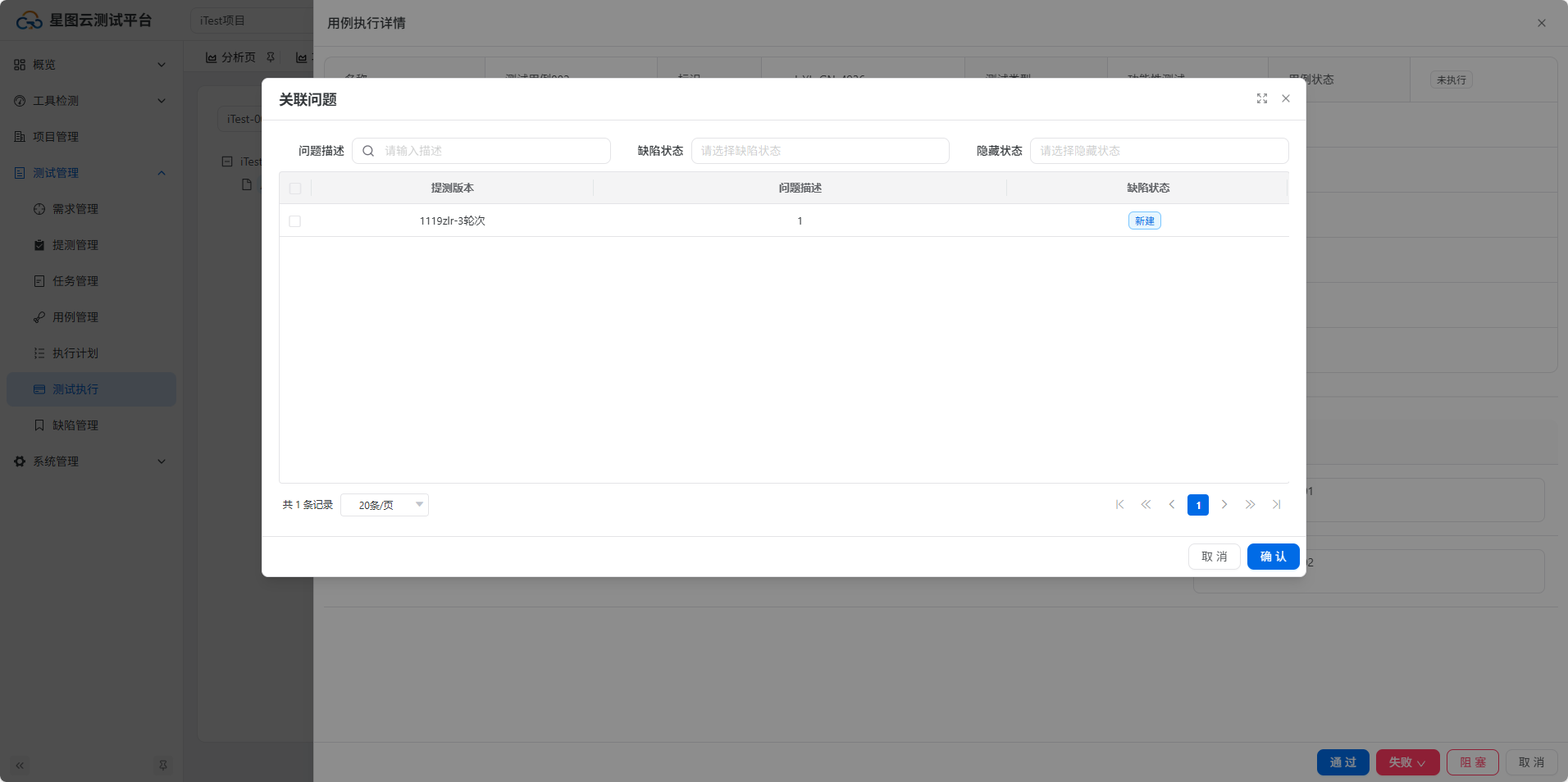The width and height of the screenshot is (1568, 782).
Task: Click the search icon in 问题描述 field
Action: coord(368,151)
